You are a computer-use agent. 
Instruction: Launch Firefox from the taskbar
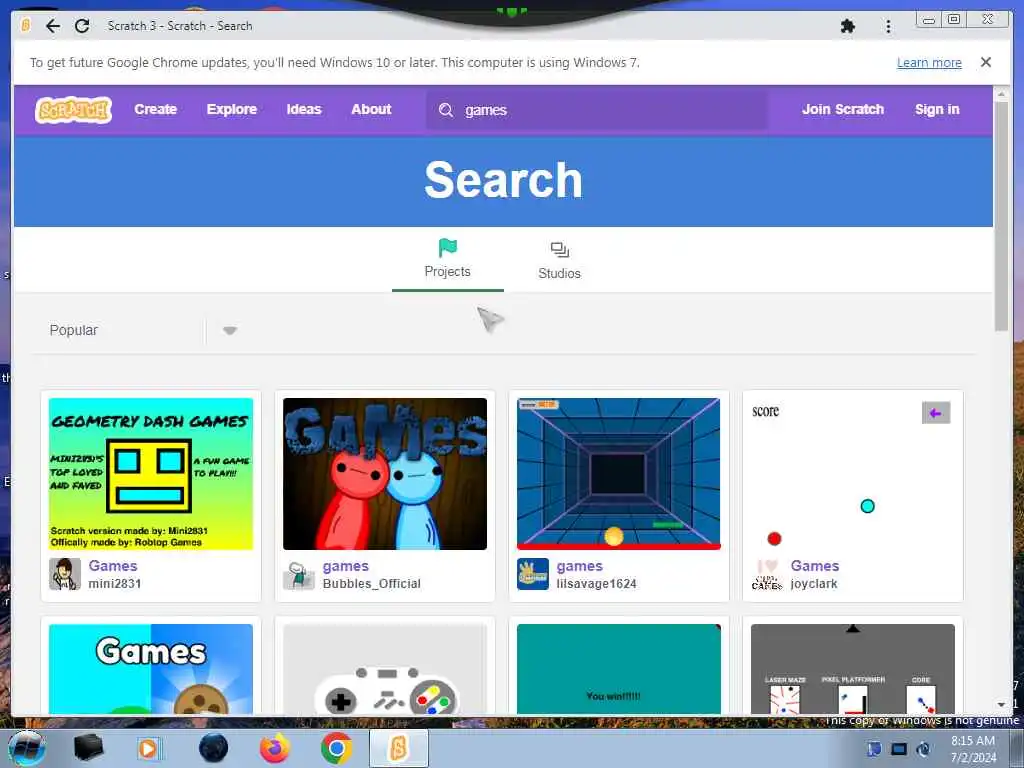tap(275, 748)
